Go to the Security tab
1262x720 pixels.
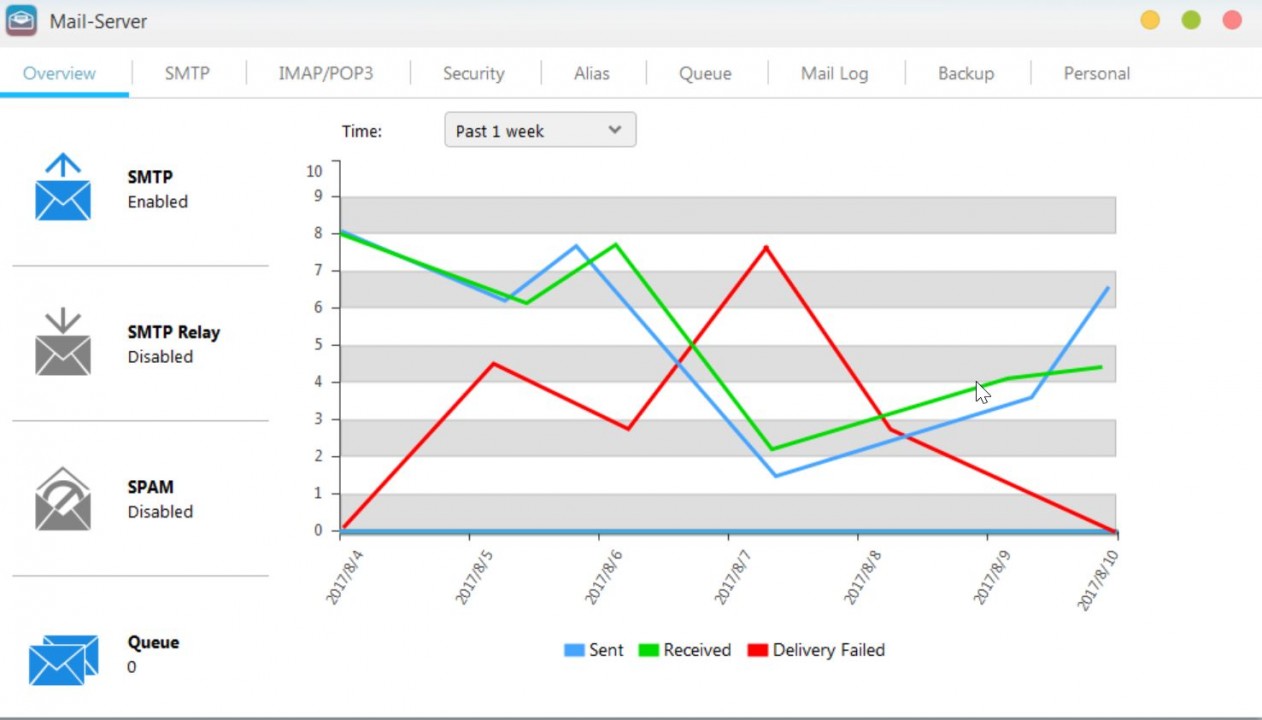pyautogui.click(x=473, y=73)
